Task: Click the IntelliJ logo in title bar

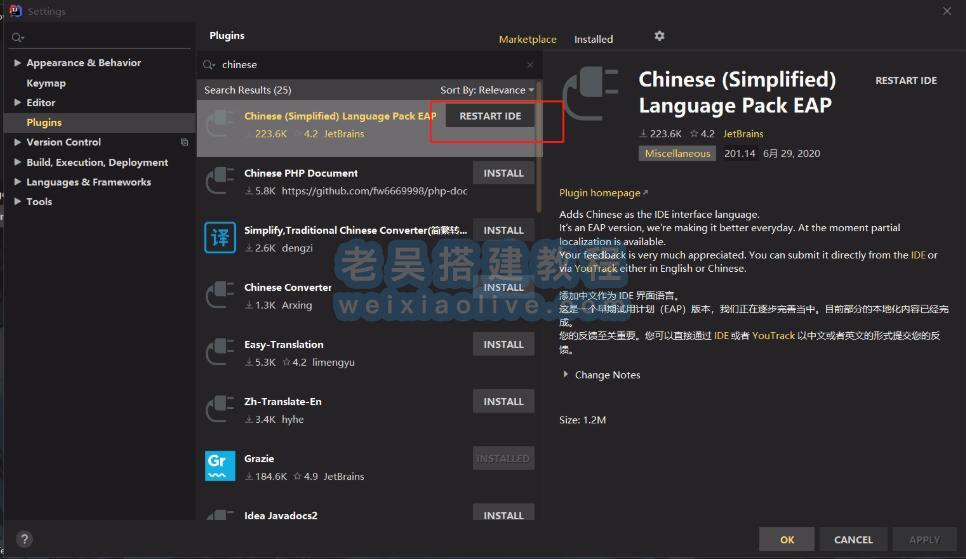Action: (15, 10)
